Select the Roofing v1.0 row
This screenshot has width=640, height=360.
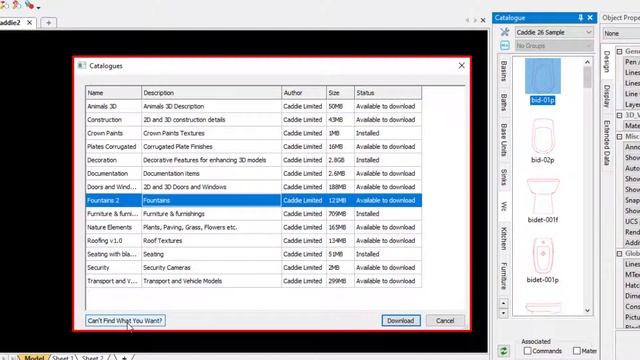tap(253, 240)
